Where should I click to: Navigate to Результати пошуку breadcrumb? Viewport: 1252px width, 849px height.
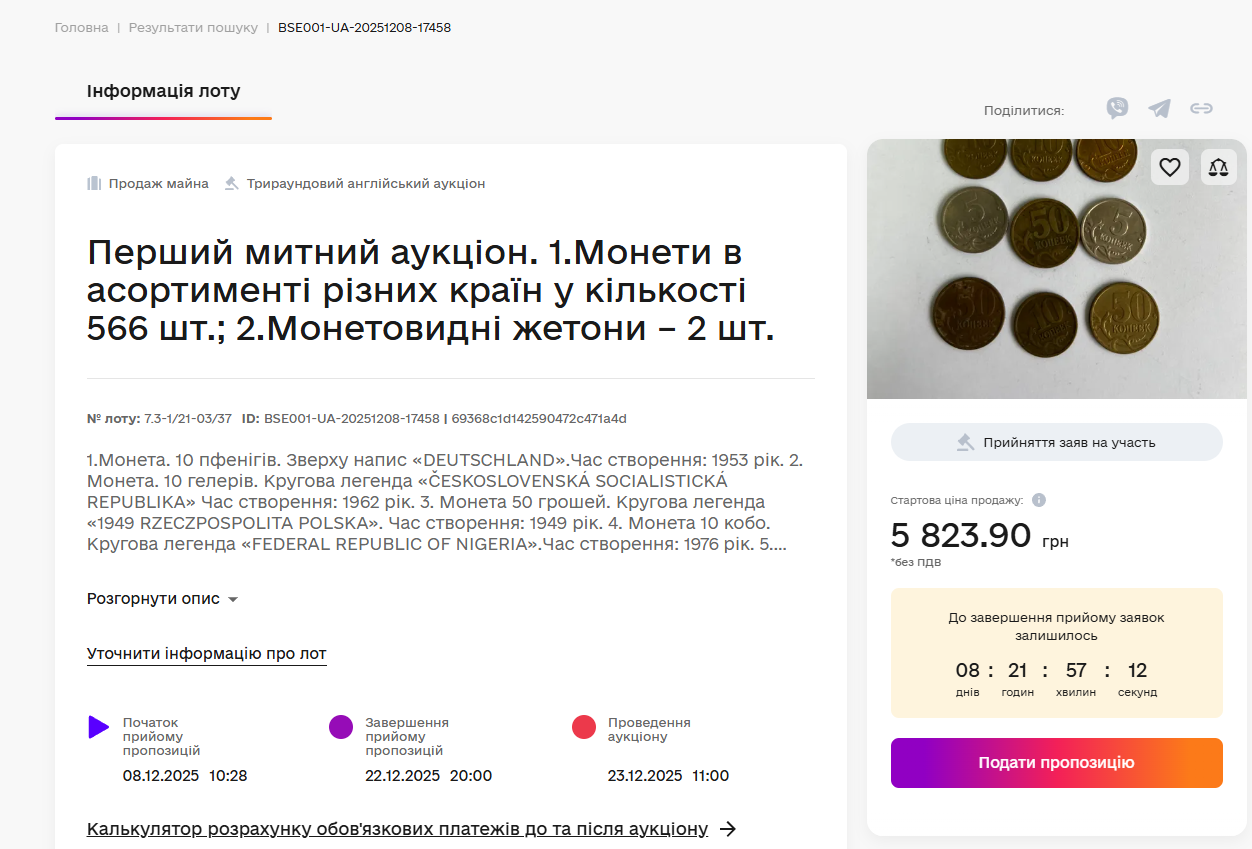193,28
